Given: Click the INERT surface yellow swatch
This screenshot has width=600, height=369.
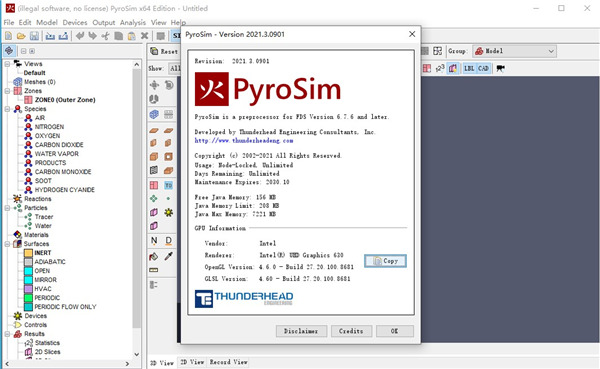Looking at the screenshot, I should 29,253.
